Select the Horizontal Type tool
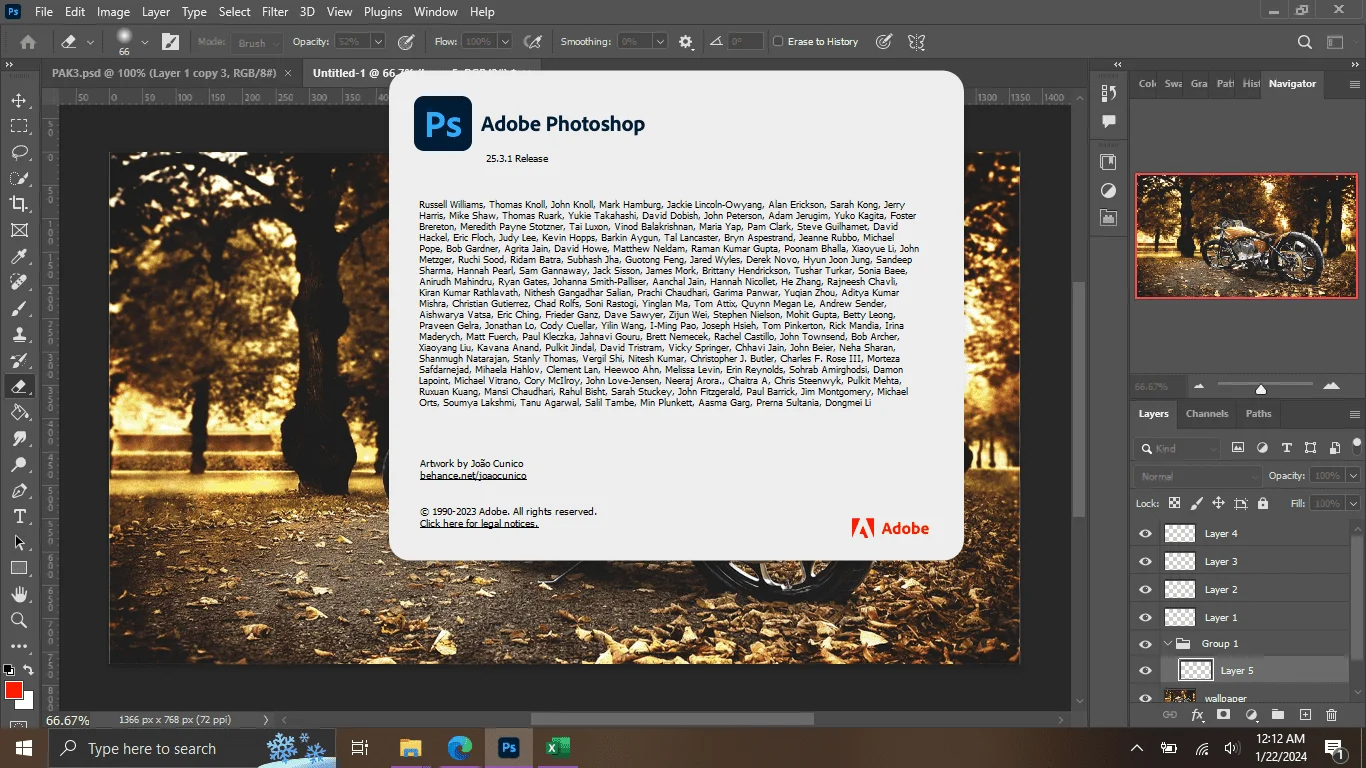This screenshot has height=768, width=1366. 19,517
